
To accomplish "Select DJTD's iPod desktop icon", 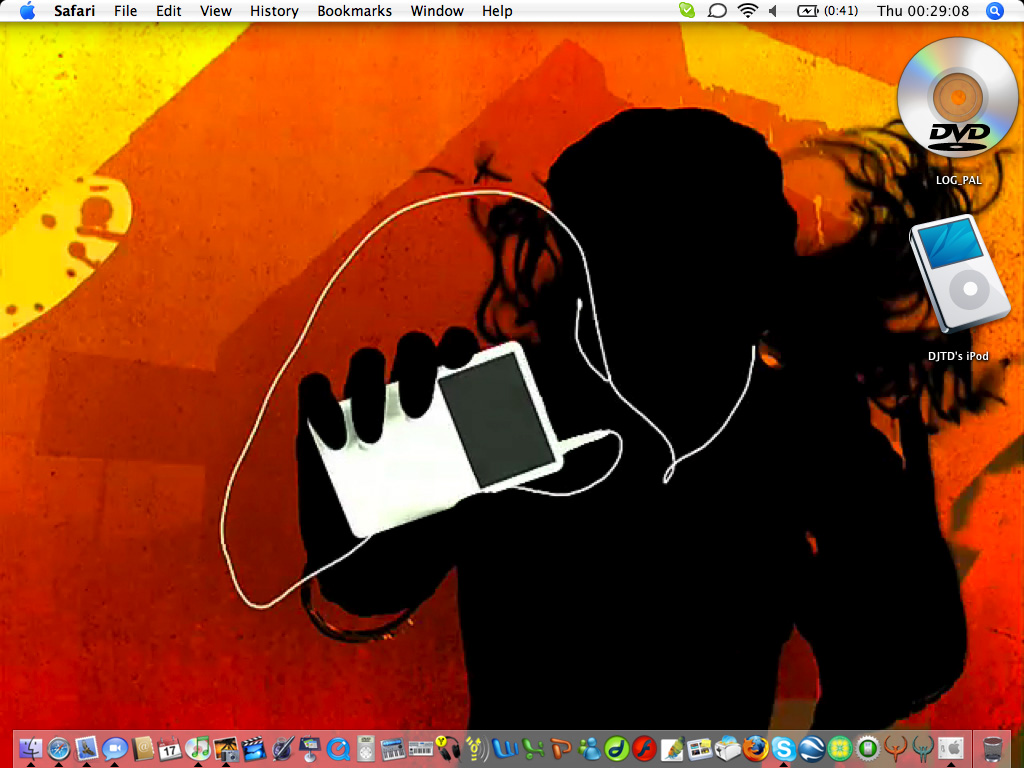I will [959, 274].
